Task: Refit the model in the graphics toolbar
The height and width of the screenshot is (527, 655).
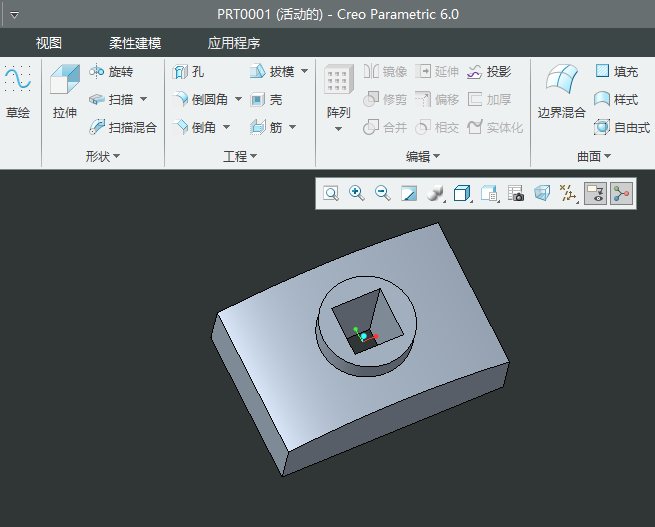Action: coord(331,194)
